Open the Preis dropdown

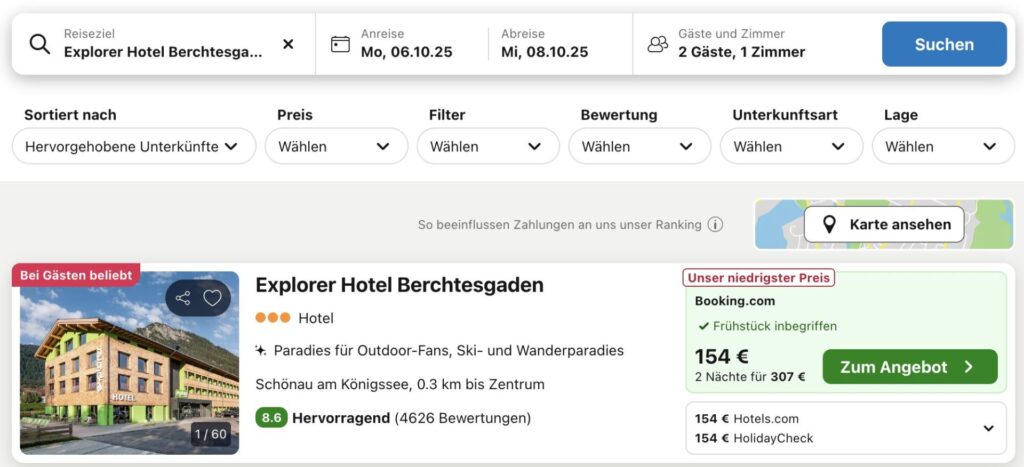click(x=336, y=146)
